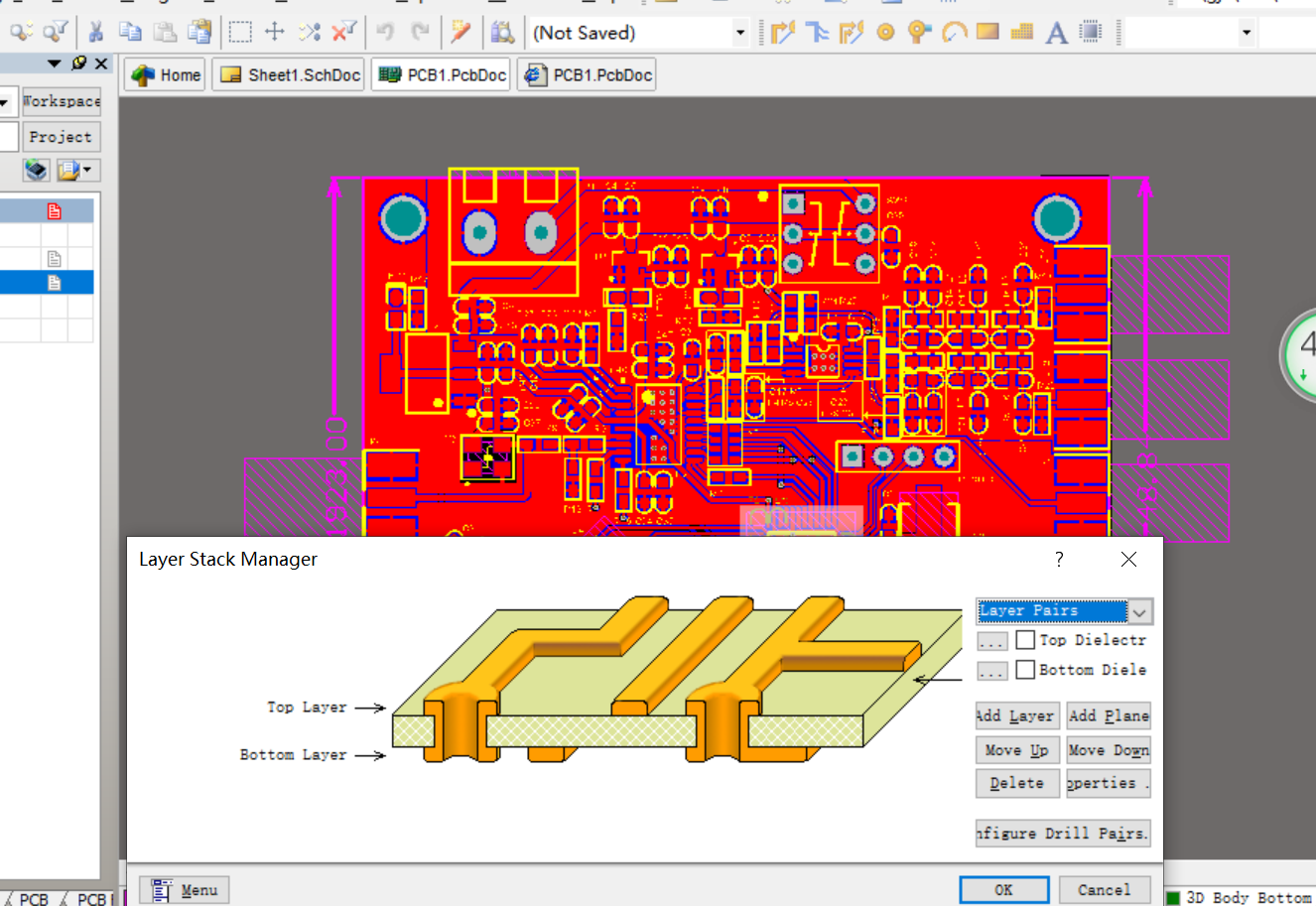Select the Interactive Routing tool
Viewport: 1316px width, 906px height.
pyautogui.click(x=783, y=32)
